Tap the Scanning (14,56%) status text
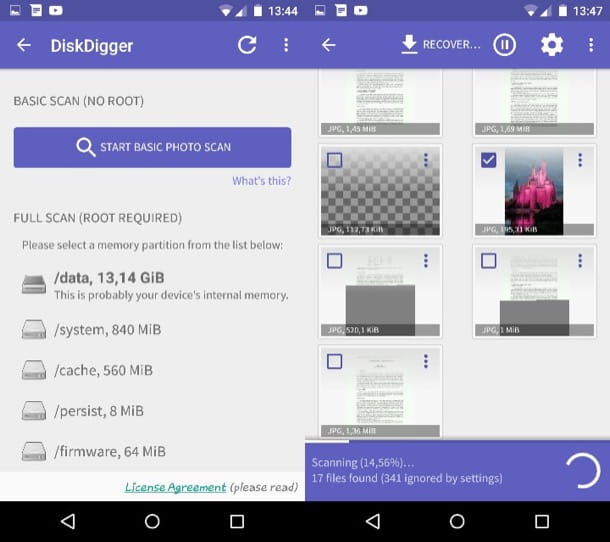The width and height of the screenshot is (610, 542). click(x=363, y=462)
